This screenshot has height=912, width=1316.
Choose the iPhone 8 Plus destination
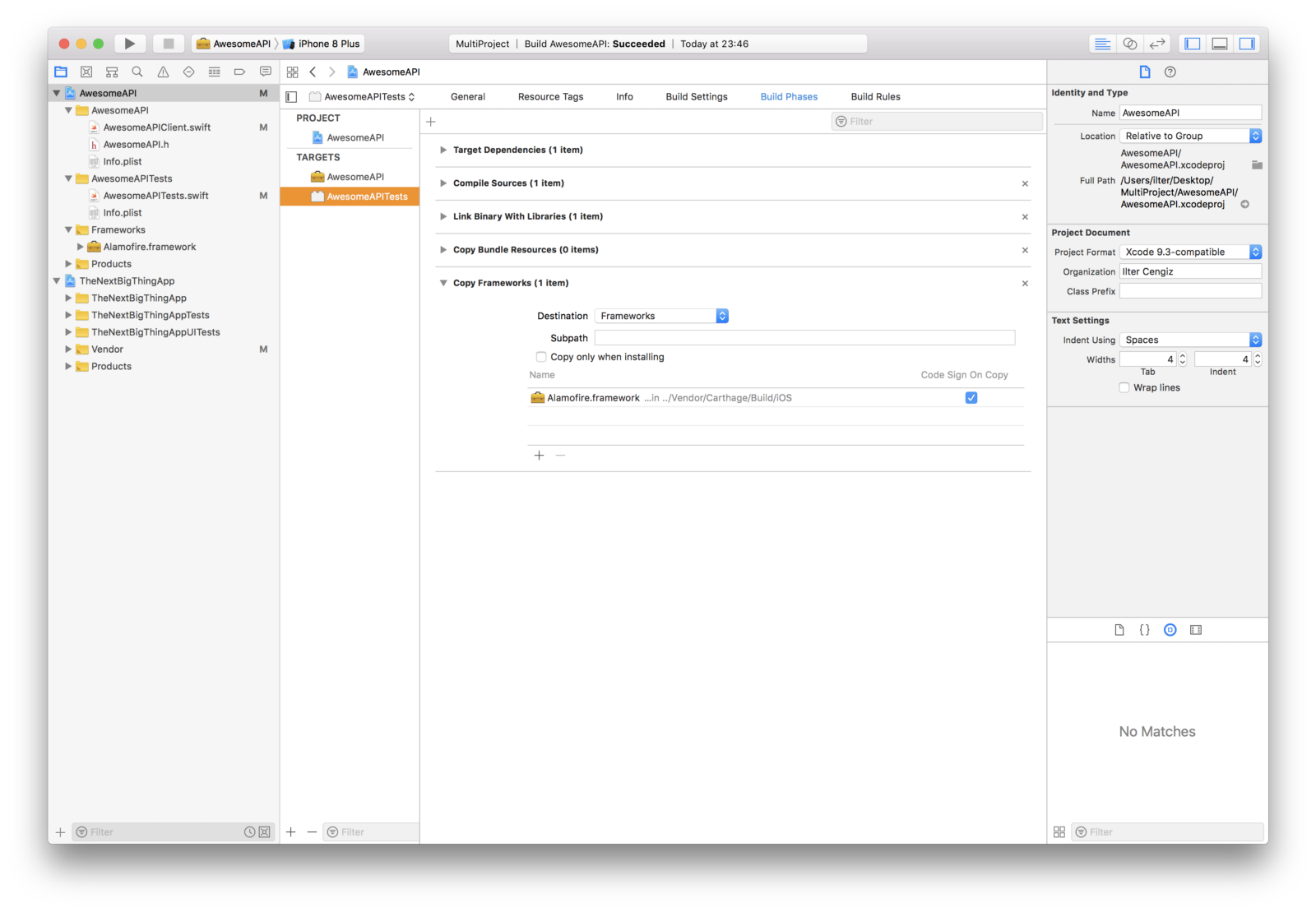click(x=322, y=44)
